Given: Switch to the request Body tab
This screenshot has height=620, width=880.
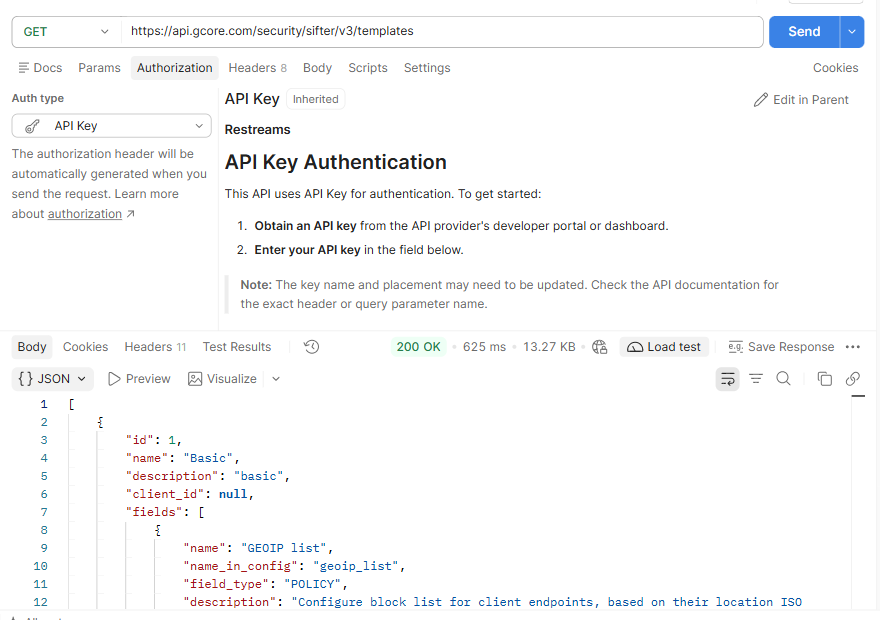Looking at the screenshot, I should (x=317, y=68).
